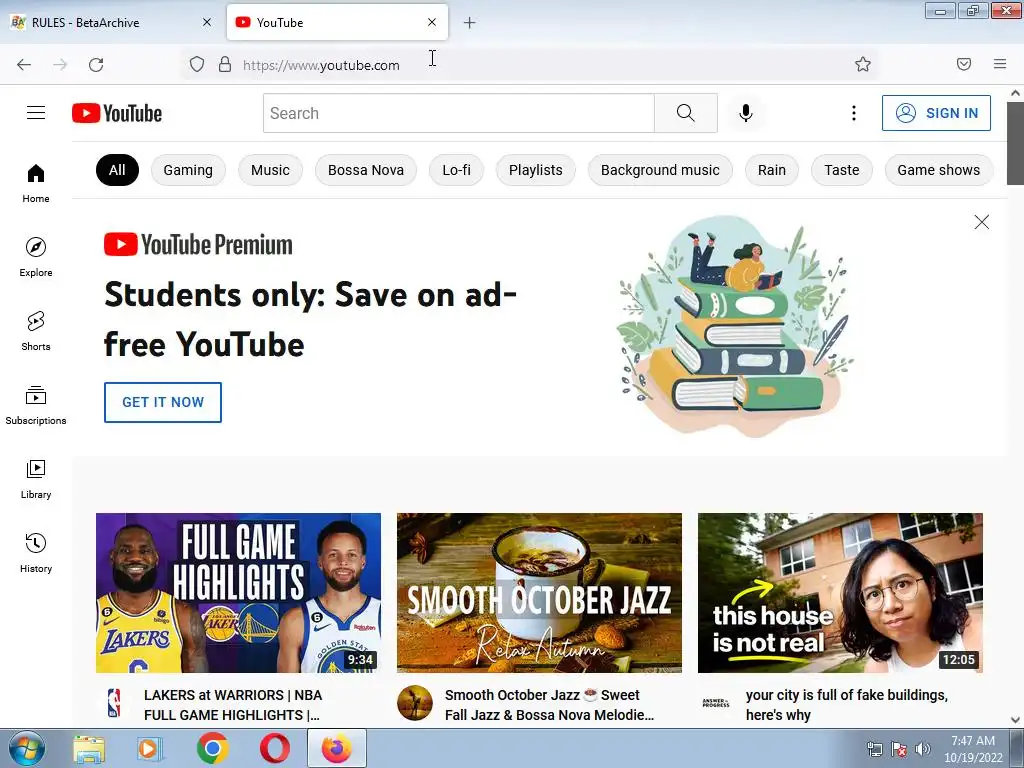Open Explore in sidebar

pyautogui.click(x=36, y=257)
